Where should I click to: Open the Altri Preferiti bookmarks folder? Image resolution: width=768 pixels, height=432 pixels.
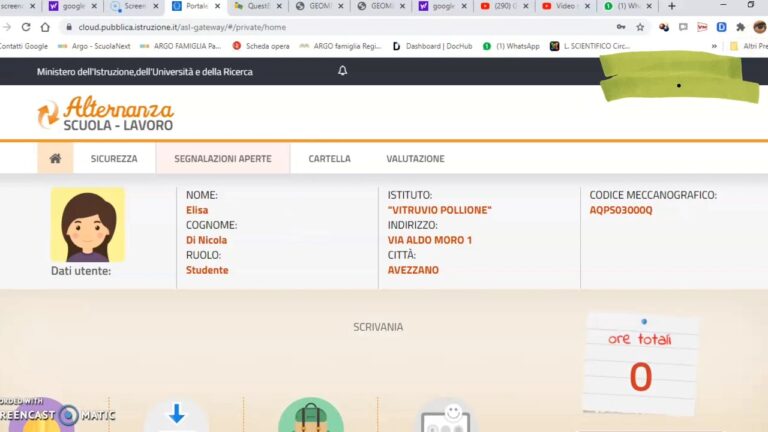click(x=748, y=46)
